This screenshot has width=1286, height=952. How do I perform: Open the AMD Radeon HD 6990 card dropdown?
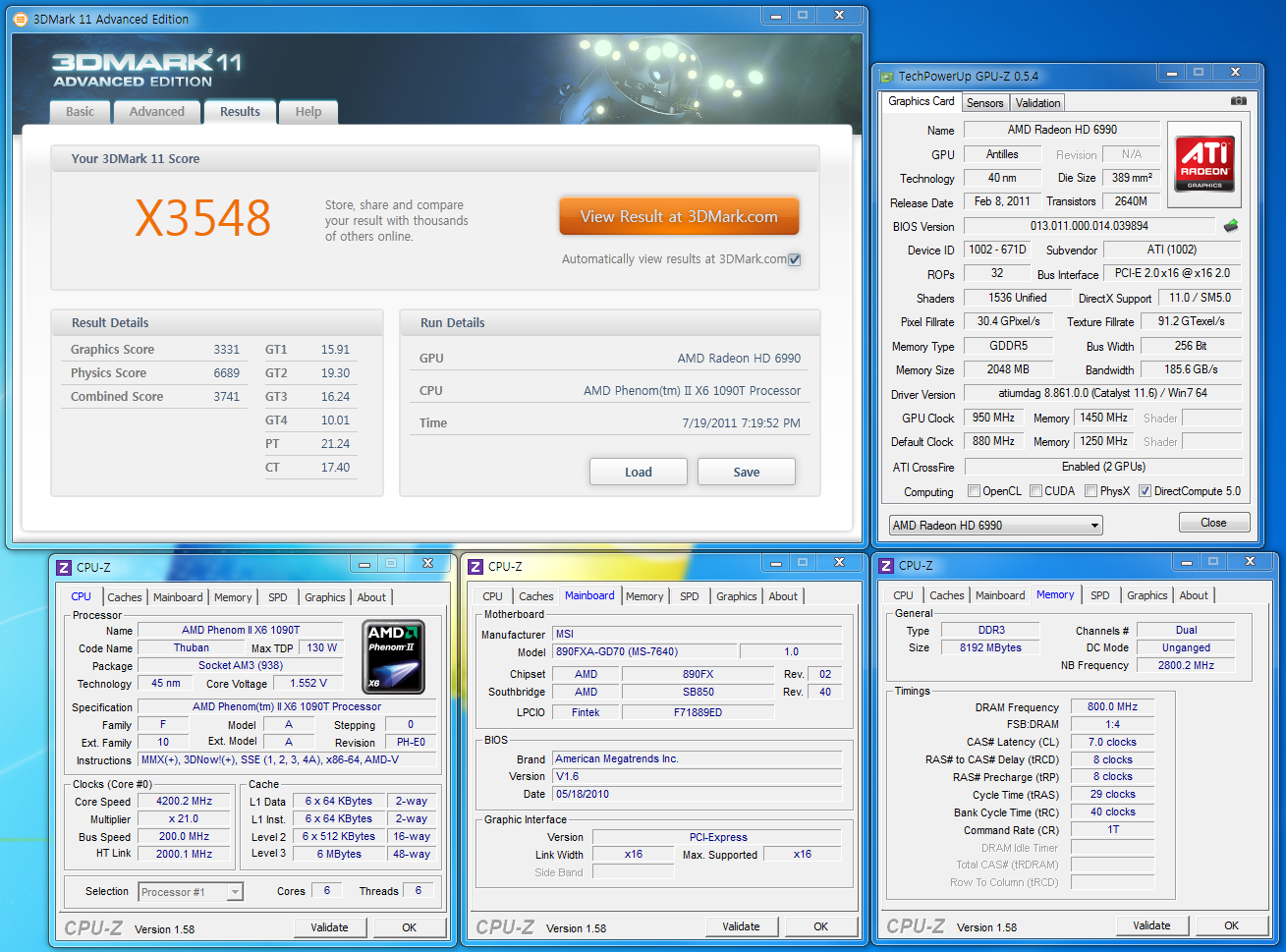coord(995,526)
